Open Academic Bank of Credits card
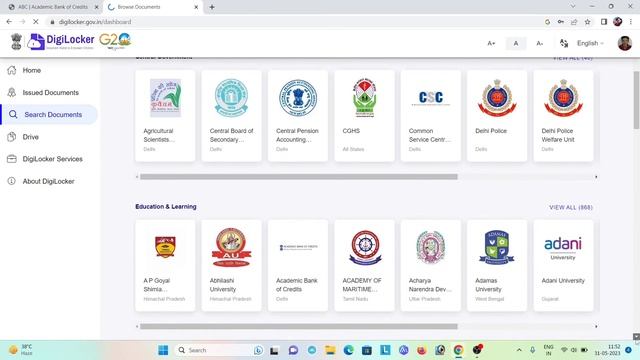The height and width of the screenshot is (360, 640). click(298, 266)
